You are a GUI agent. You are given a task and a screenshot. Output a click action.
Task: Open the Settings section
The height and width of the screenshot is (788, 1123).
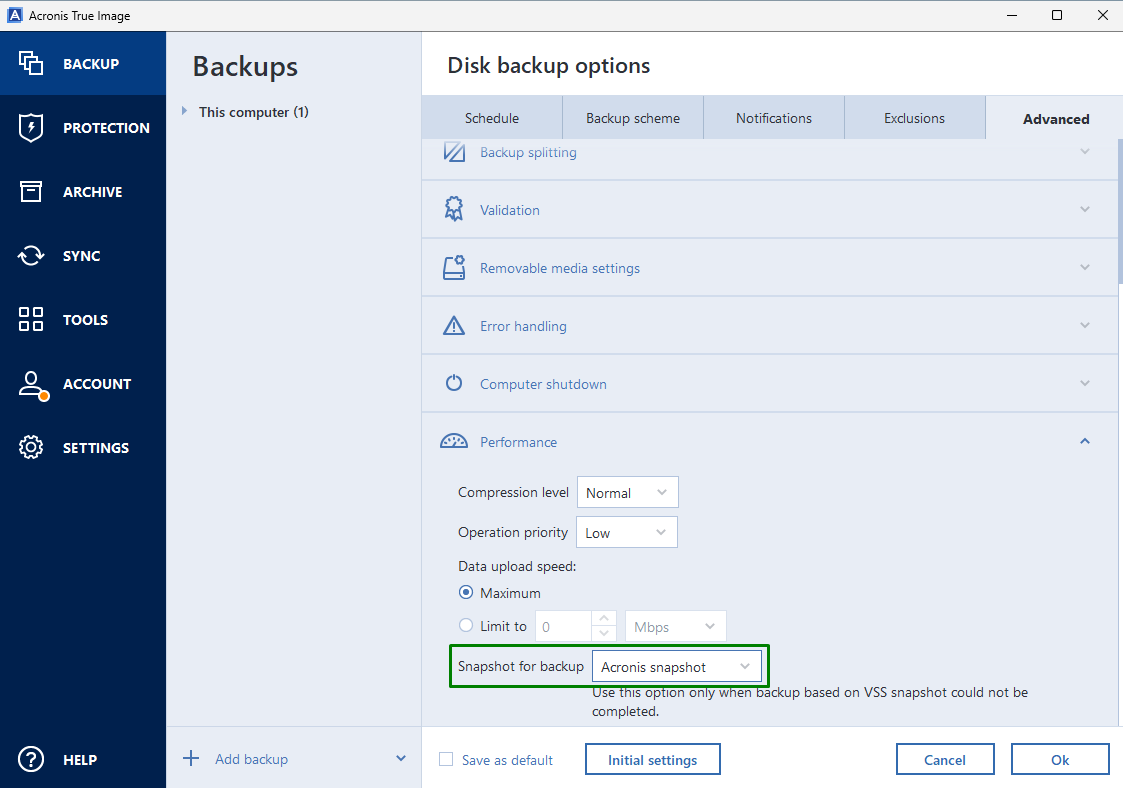pos(83,447)
